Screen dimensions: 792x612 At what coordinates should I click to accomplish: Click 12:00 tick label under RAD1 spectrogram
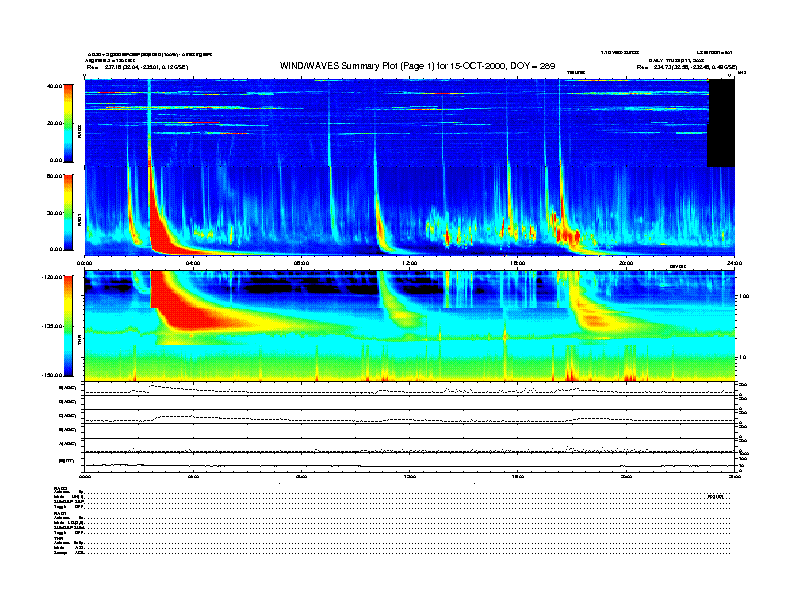click(410, 263)
